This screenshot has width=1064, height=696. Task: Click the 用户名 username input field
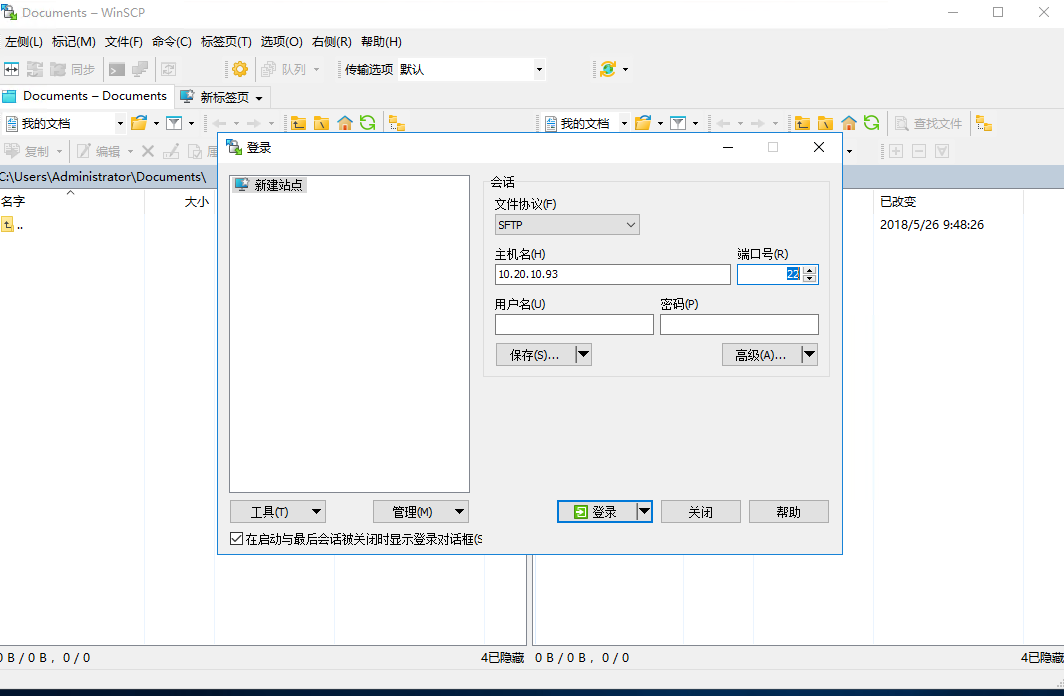click(574, 324)
